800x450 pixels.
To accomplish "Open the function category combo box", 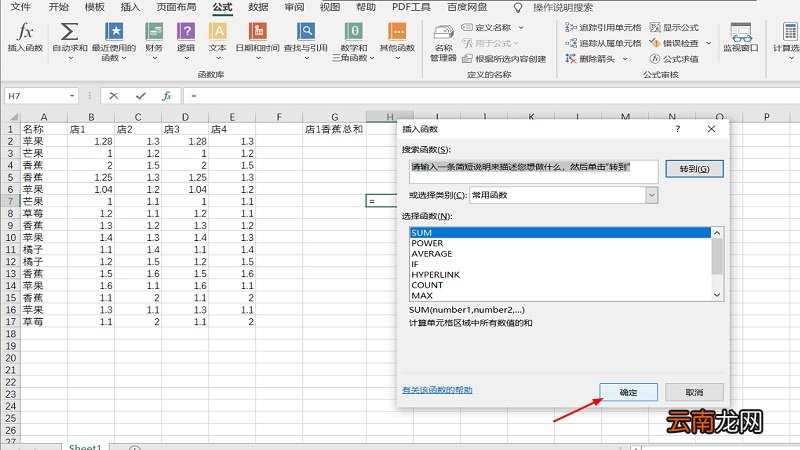I will pyautogui.click(x=563, y=195).
